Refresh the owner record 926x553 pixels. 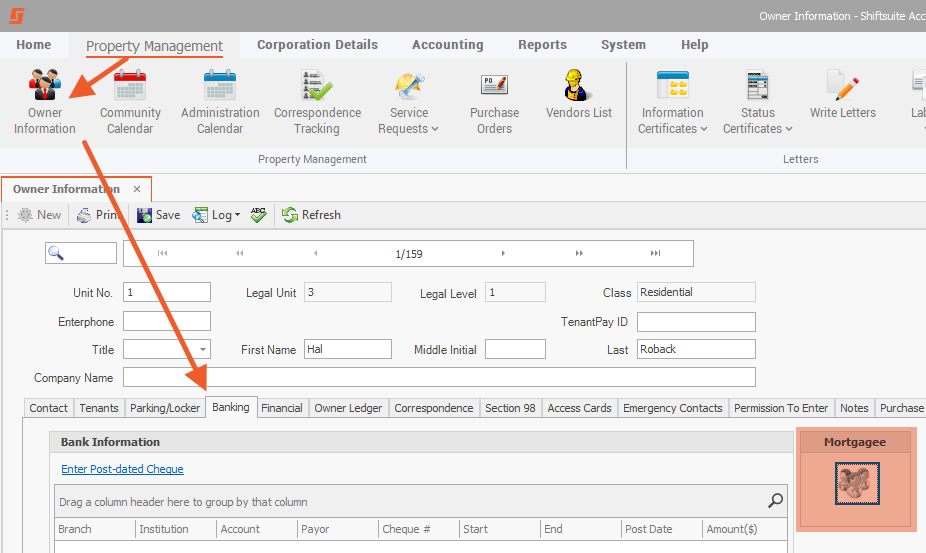coord(311,215)
